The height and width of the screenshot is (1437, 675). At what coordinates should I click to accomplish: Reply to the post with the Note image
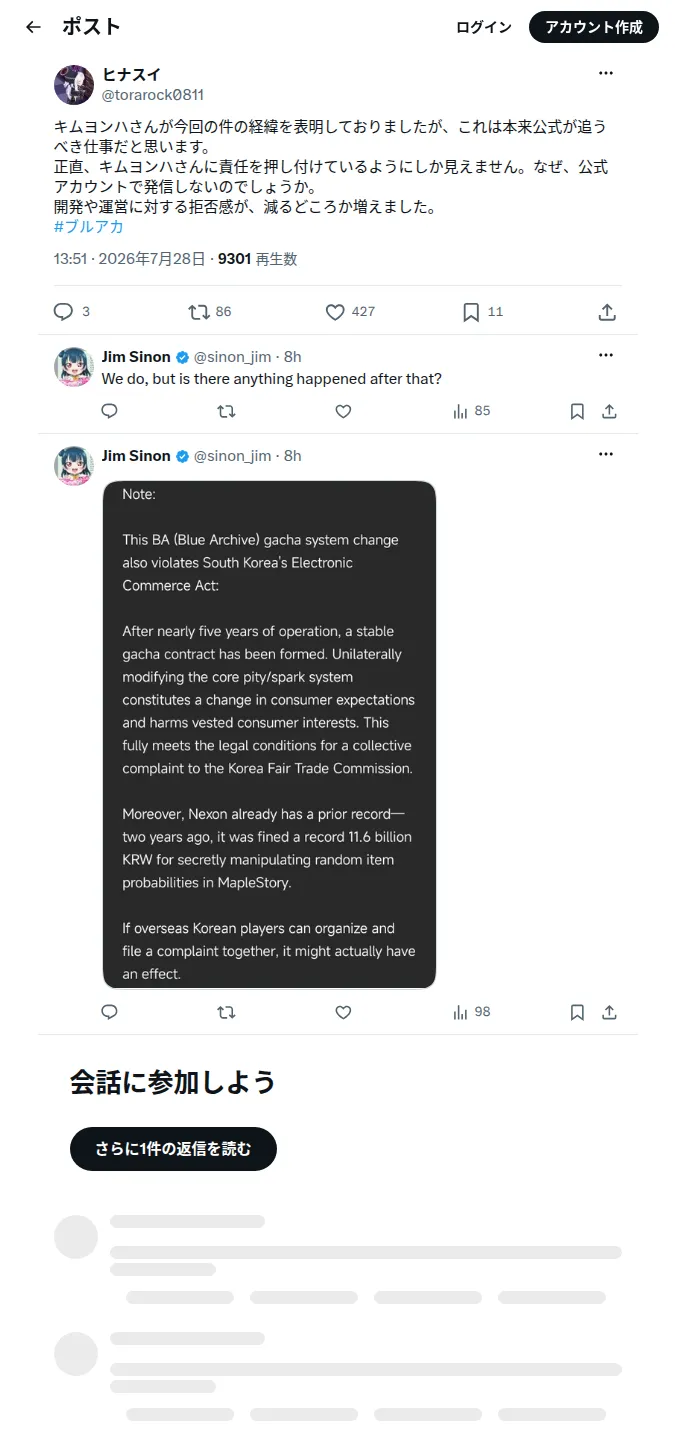point(110,1012)
